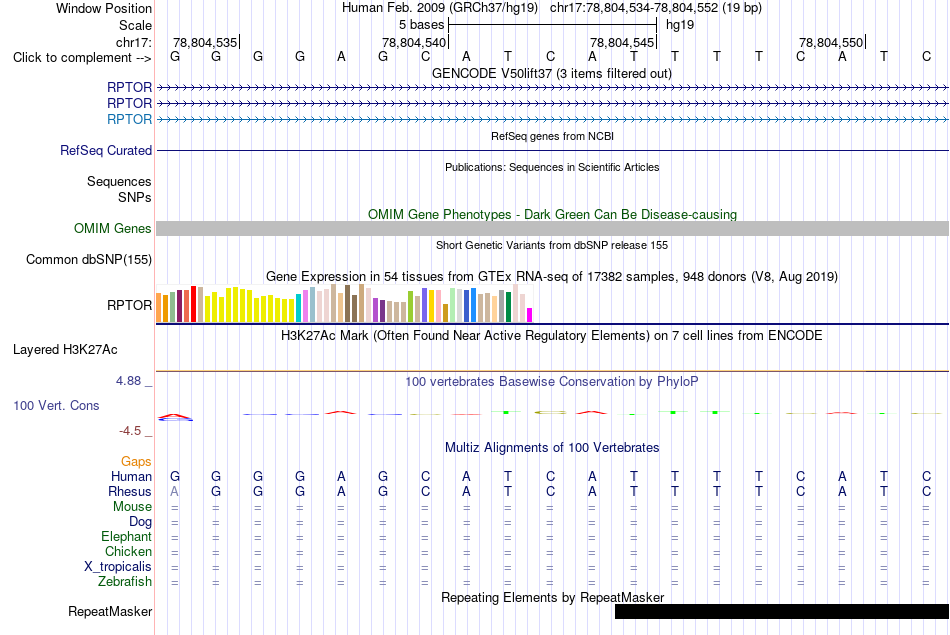Open the 'OMIM Gene Phenotypes' track title
Image resolution: width=950 pixels, height=635 pixels.
tap(552, 214)
